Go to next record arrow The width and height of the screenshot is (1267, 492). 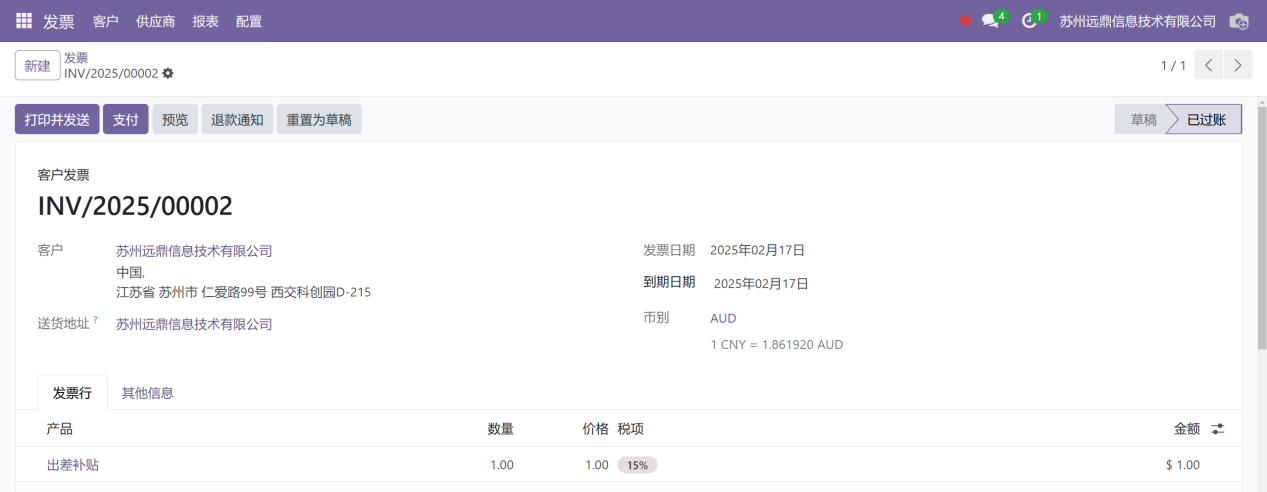pos(1238,65)
